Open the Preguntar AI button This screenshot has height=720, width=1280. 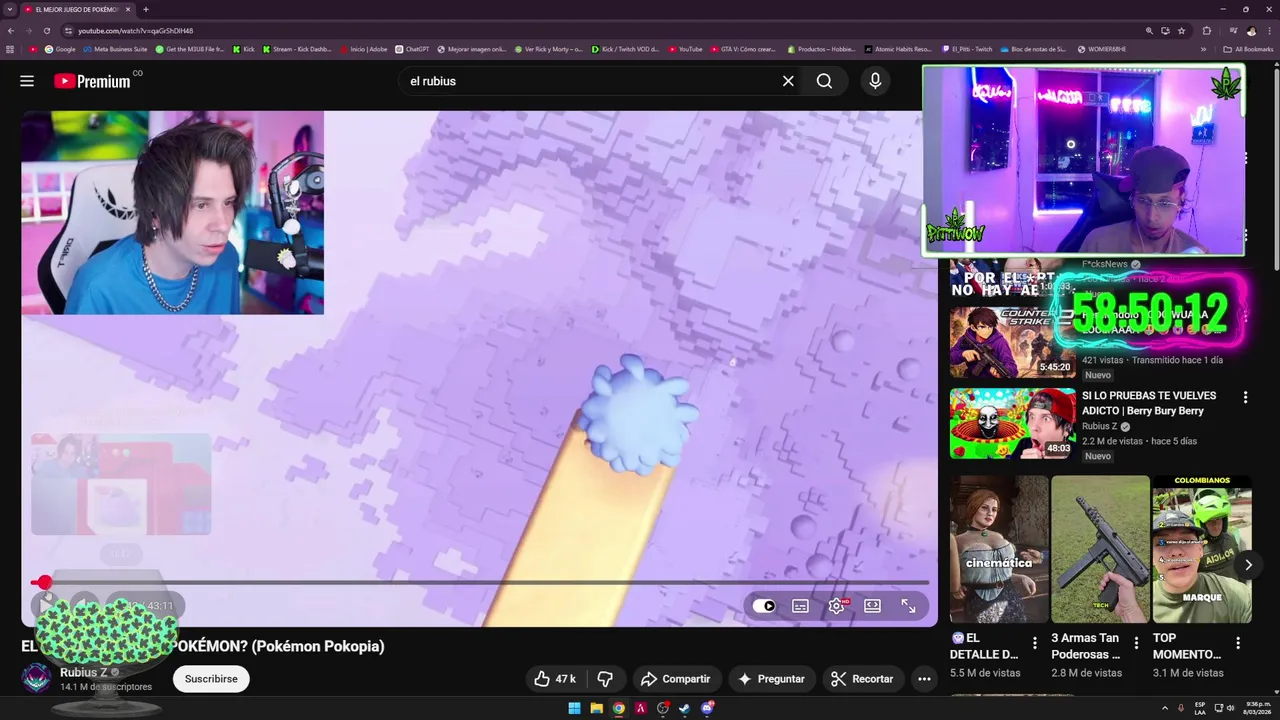pyautogui.click(x=771, y=679)
